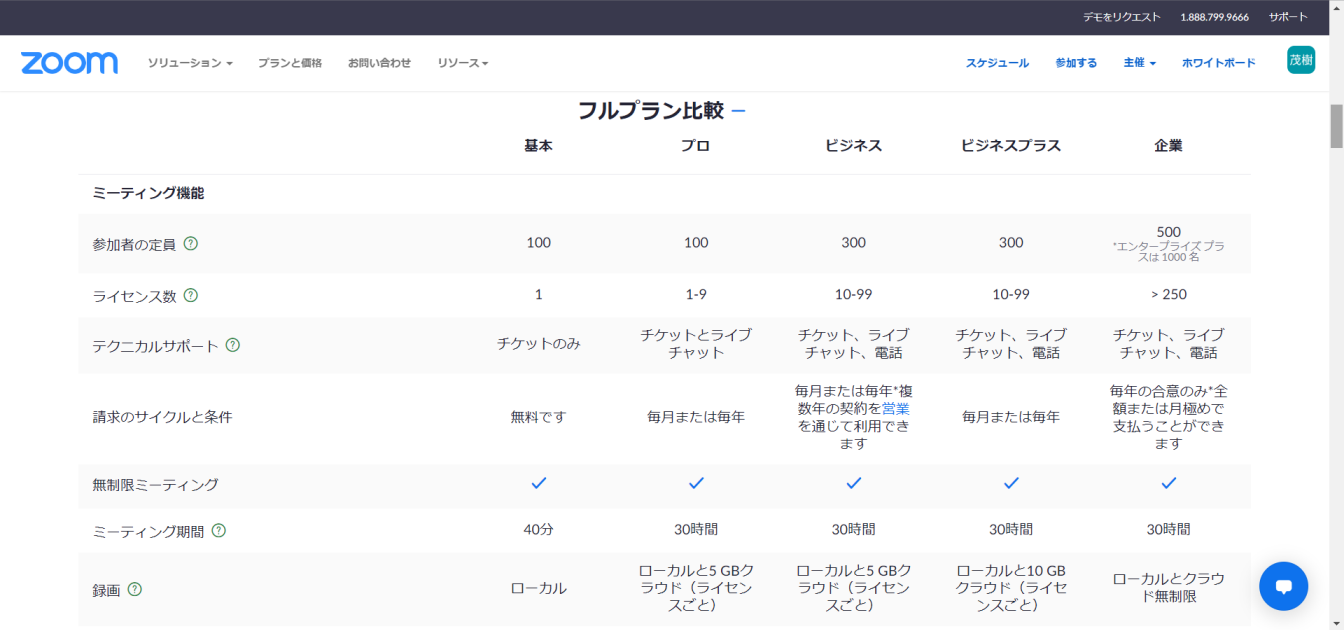Click デモをリクエスト in top bar

[1121, 17]
